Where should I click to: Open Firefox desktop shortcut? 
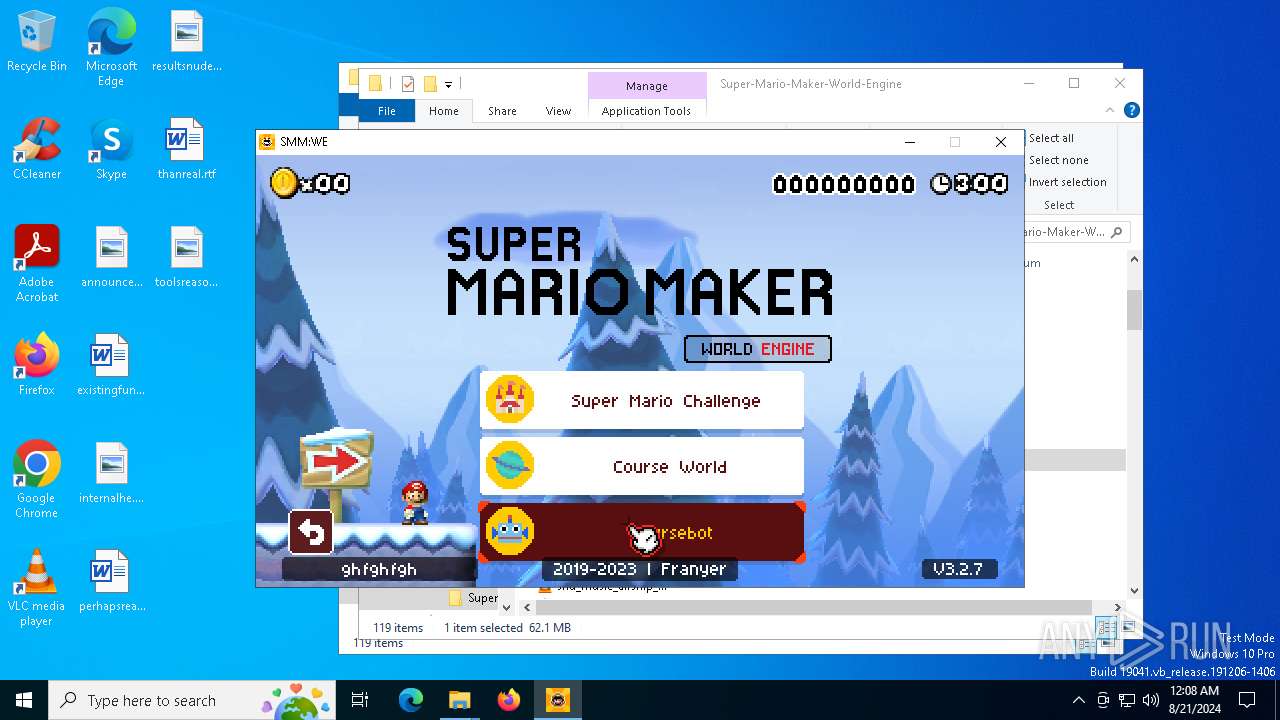tap(37, 366)
